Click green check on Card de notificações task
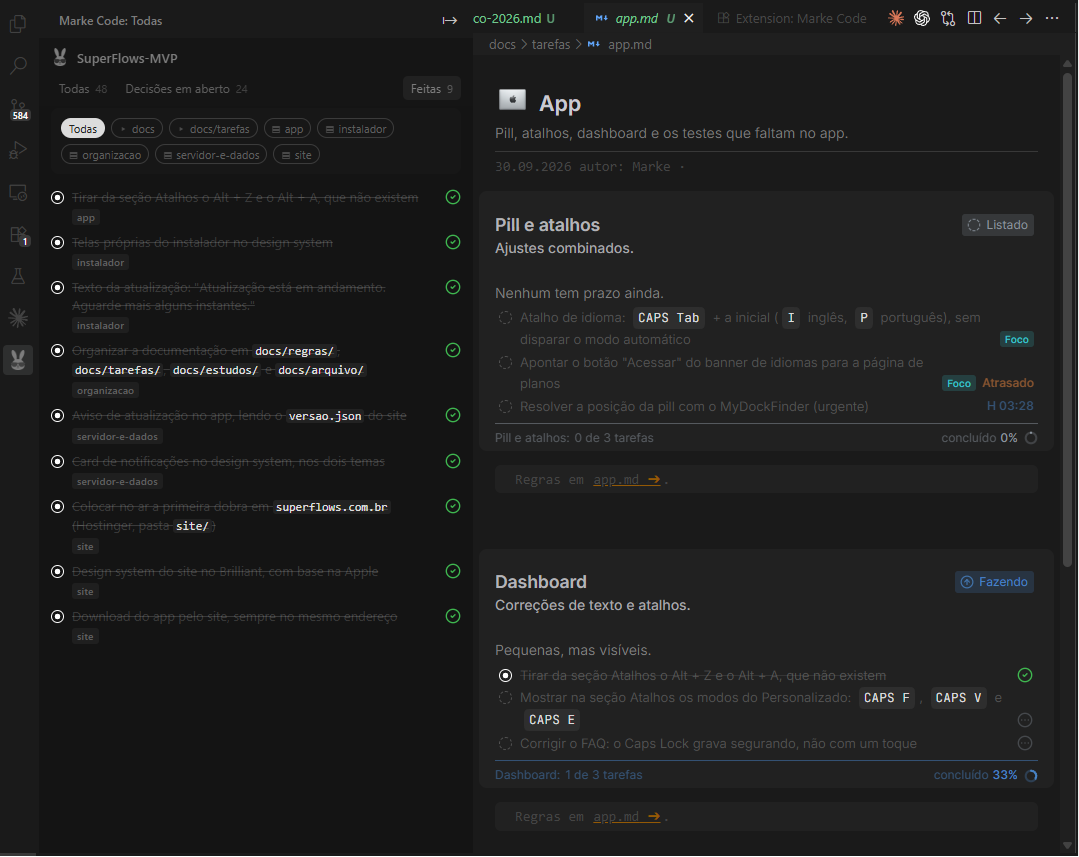 tap(453, 461)
